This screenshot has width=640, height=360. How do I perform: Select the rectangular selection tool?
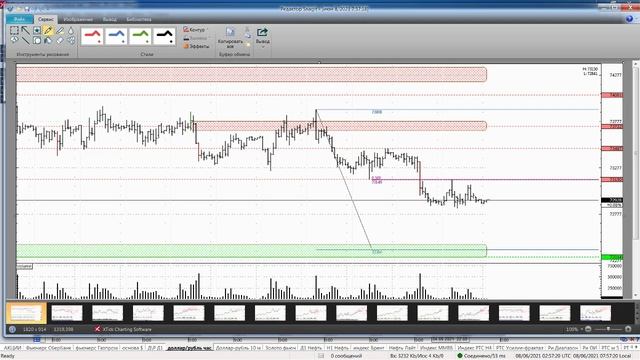[14, 30]
